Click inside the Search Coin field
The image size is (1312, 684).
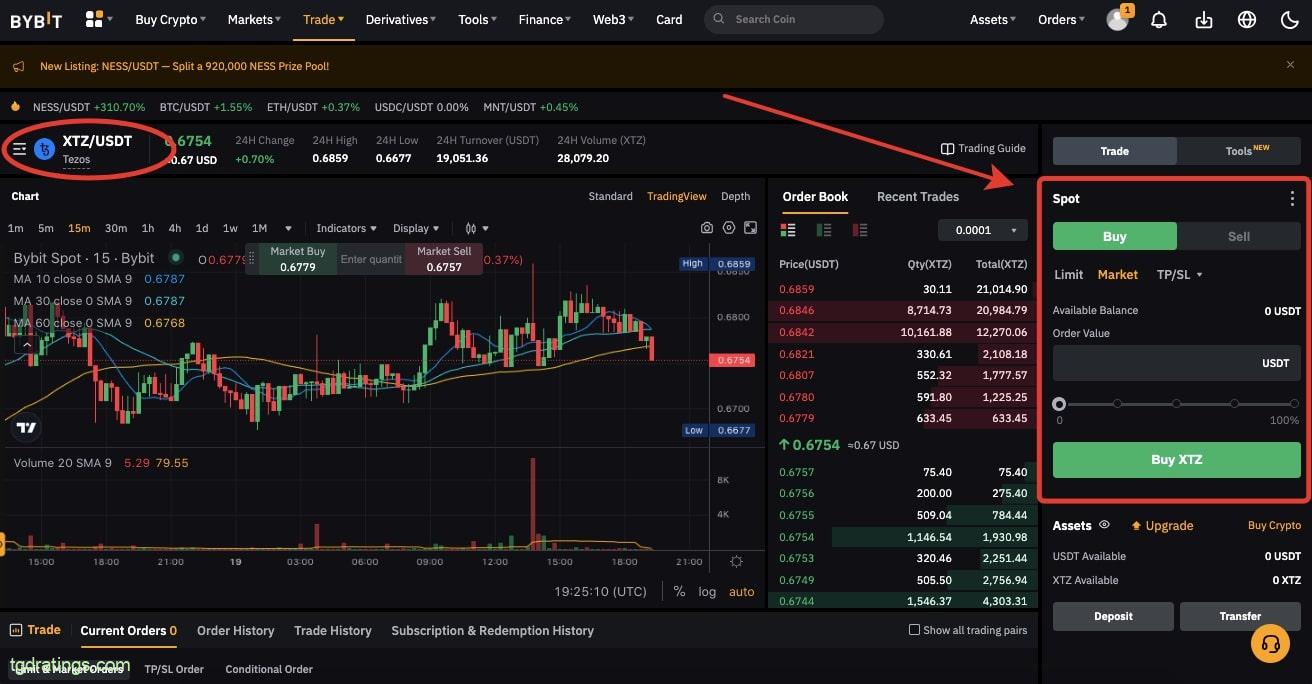pyautogui.click(x=794, y=19)
